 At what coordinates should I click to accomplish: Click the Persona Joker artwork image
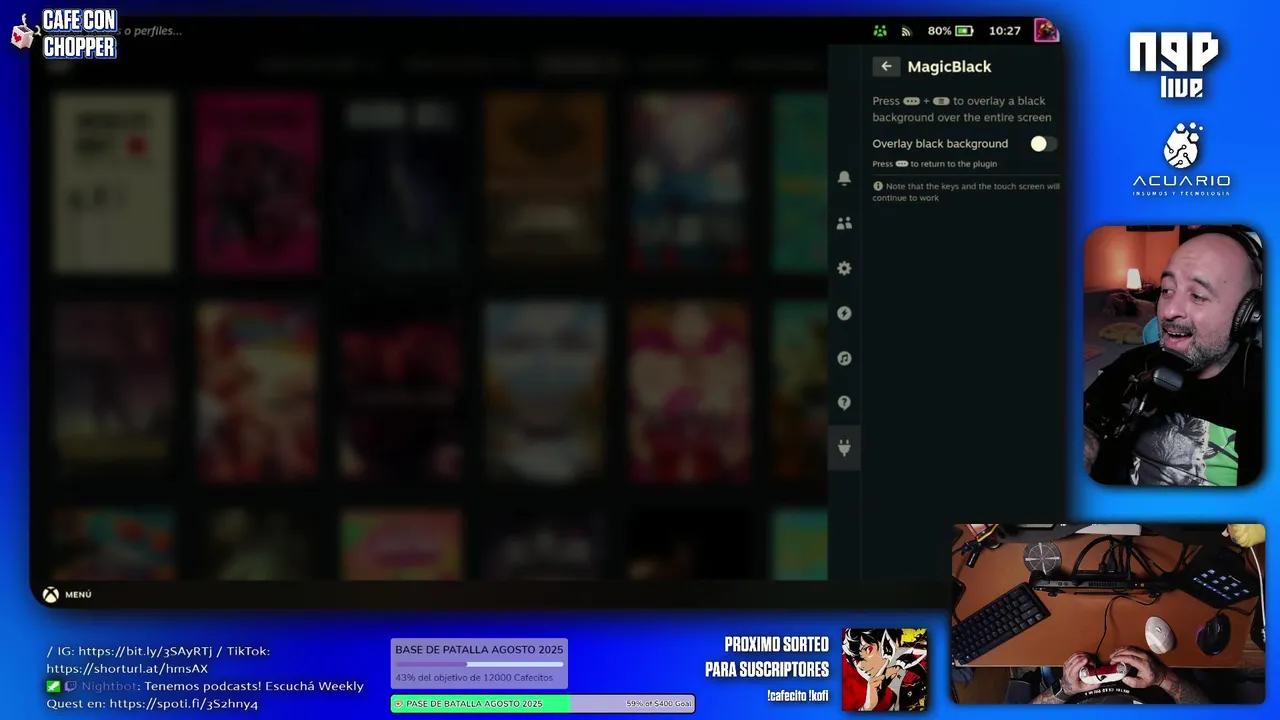pos(885,670)
